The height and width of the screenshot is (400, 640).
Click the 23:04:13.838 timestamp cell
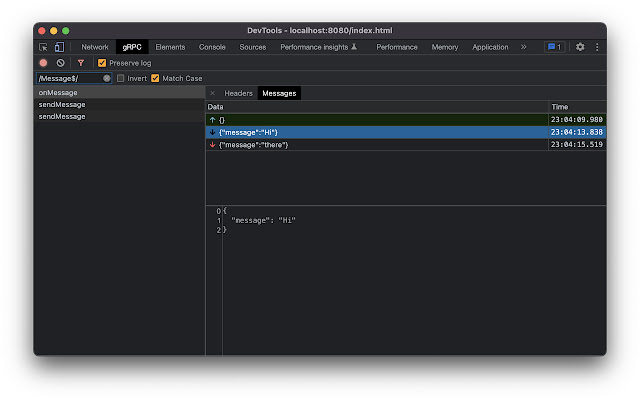pyautogui.click(x=577, y=132)
